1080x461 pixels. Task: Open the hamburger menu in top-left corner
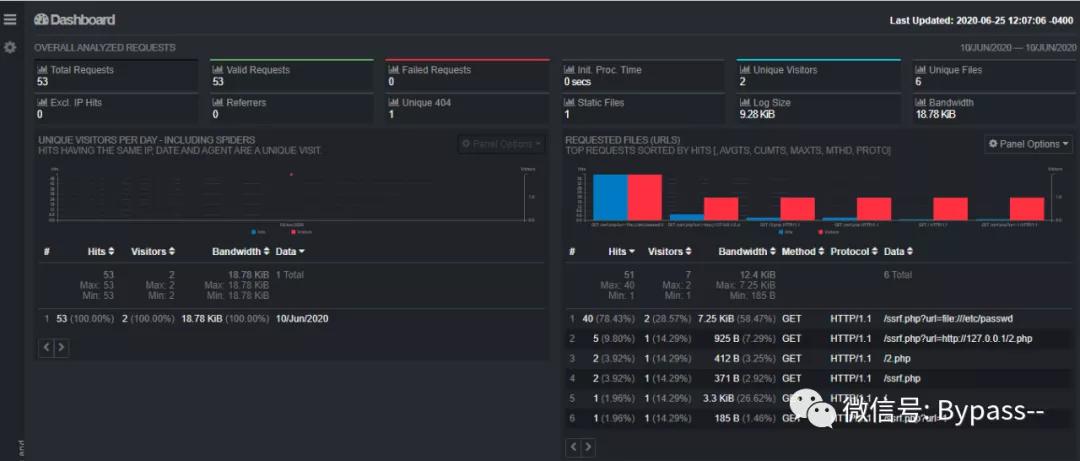10,19
